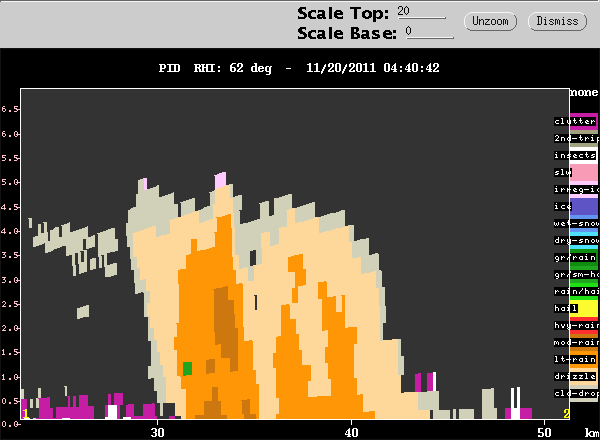The image size is (600, 440).
Task: Click the drizzle legend entry
Action: pos(575,376)
